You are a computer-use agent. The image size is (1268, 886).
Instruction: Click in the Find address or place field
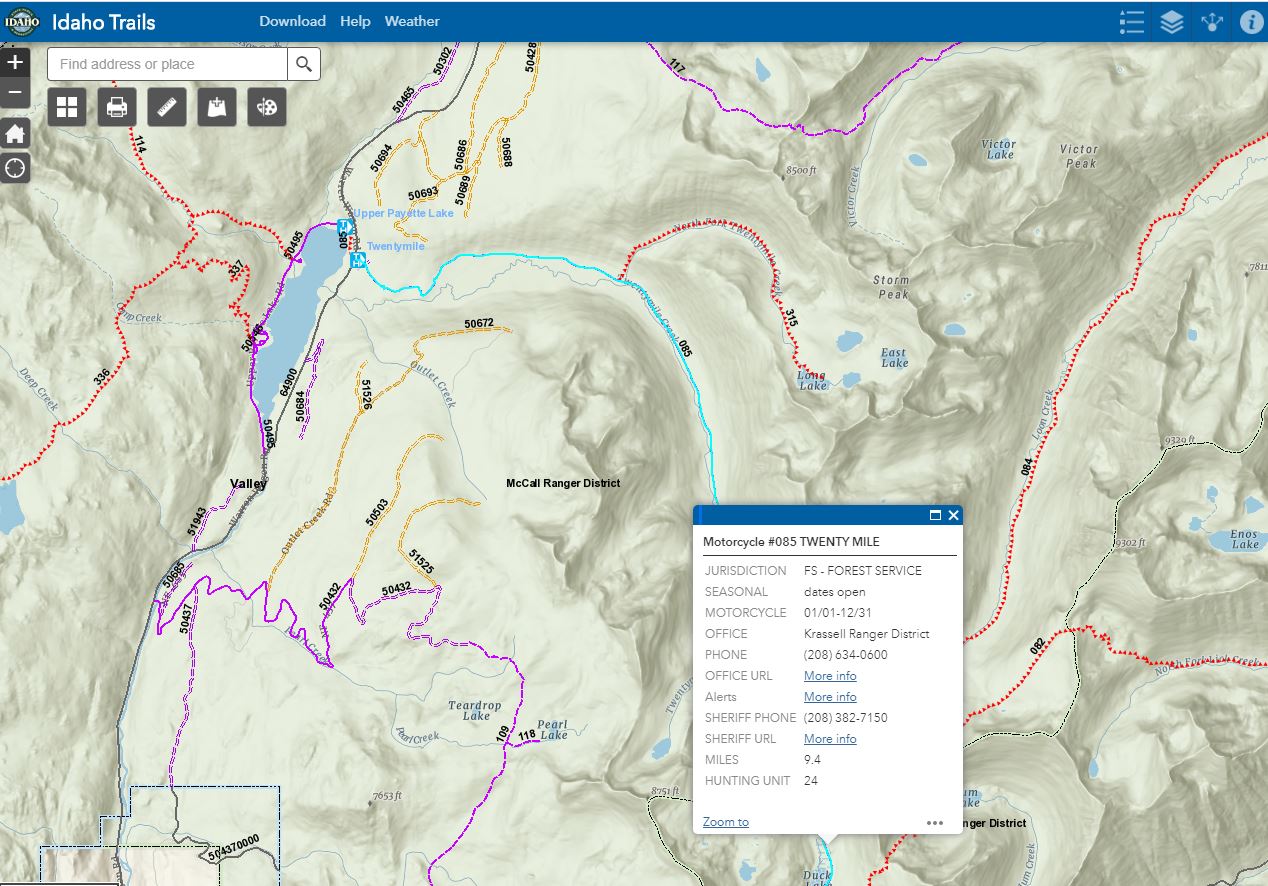[168, 64]
